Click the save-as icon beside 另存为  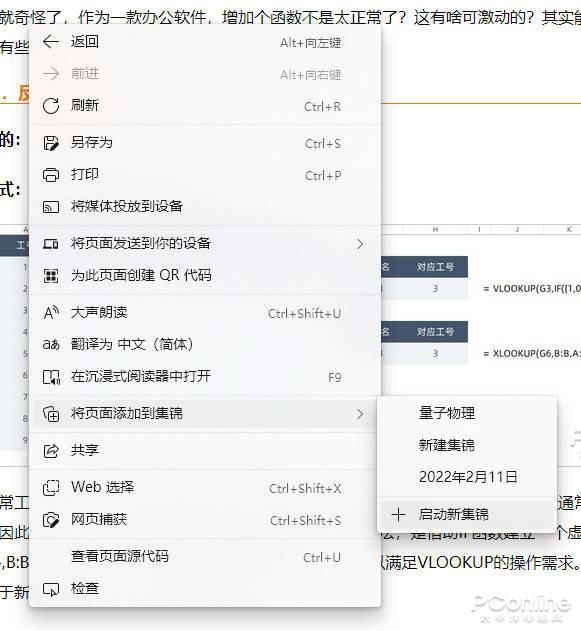(51, 143)
